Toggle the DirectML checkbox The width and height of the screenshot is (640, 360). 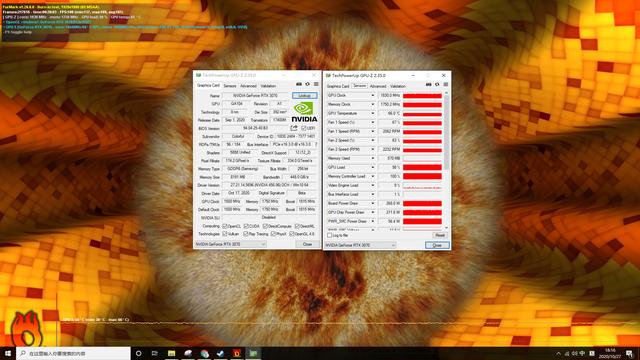pyautogui.click(x=297, y=226)
